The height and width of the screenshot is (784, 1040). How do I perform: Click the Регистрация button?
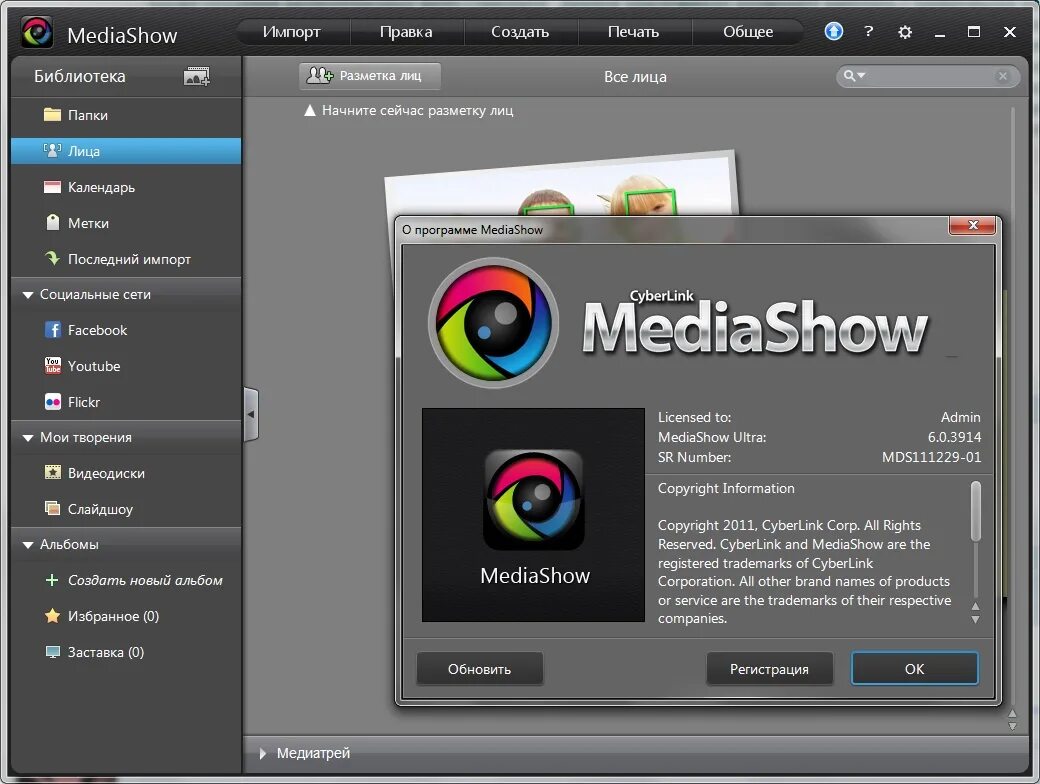click(x=769, y=669)
